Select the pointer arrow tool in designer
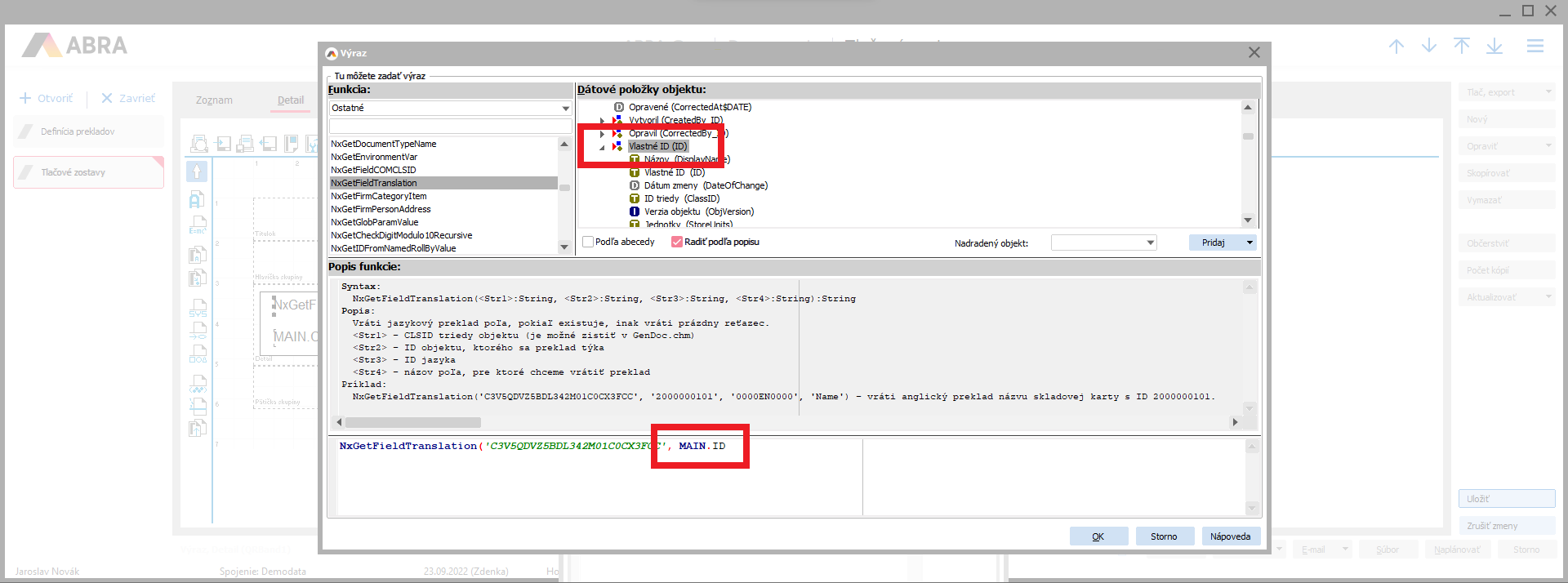The image size is (1568, 583). 197,171
